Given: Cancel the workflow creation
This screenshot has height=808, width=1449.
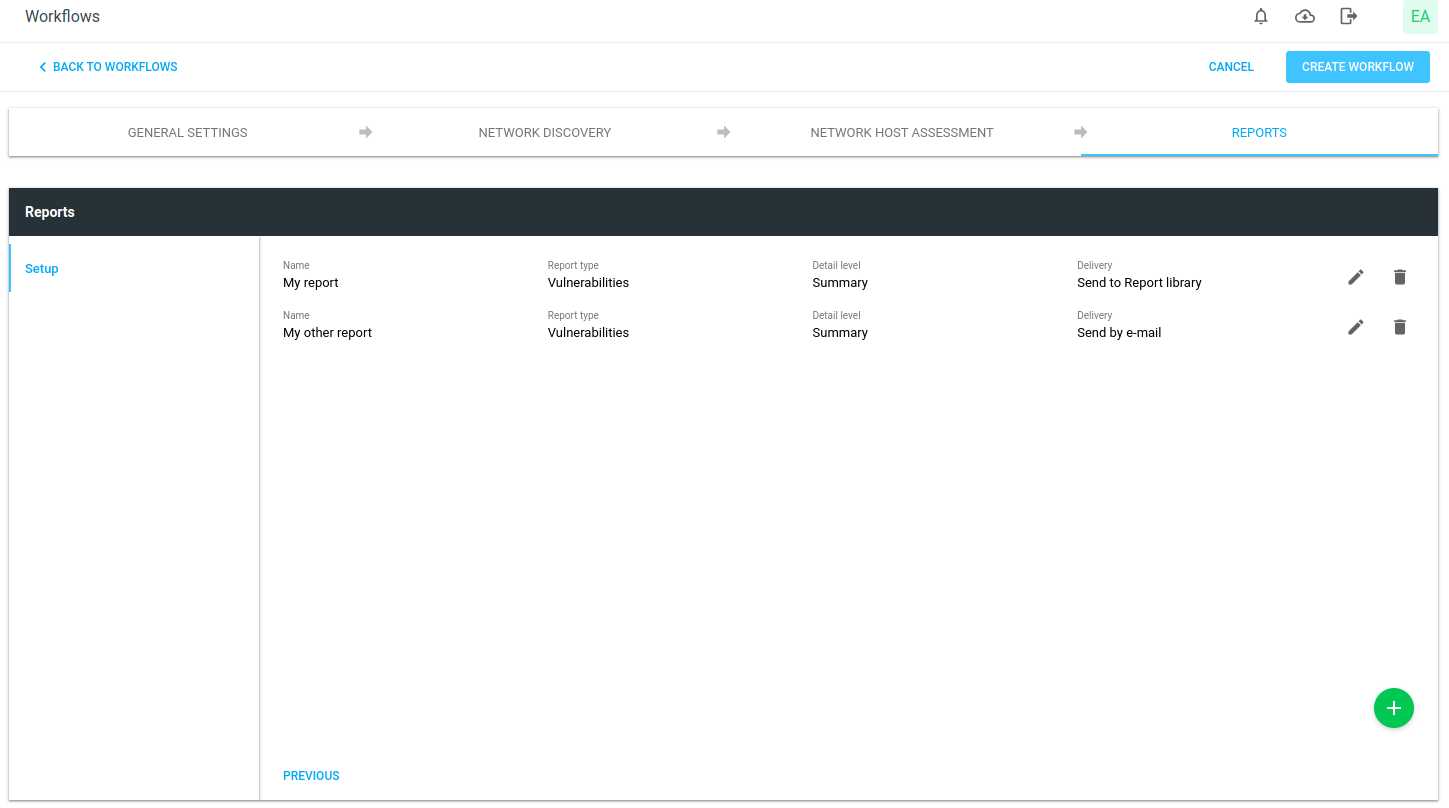Looking at the screenshot, I should point(1231,67).
